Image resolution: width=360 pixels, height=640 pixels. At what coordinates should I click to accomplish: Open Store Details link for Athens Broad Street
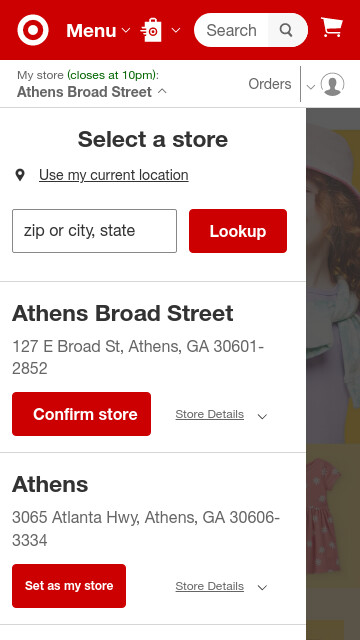click(x=210, y=414)
